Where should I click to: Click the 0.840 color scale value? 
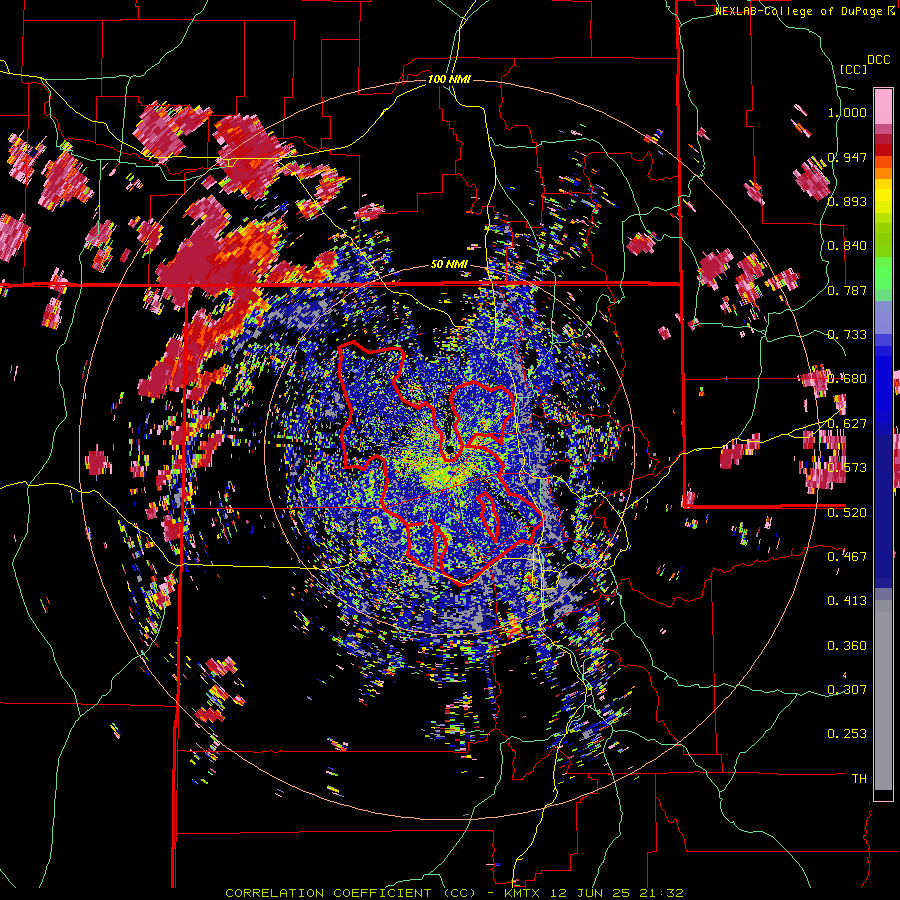pyautogui.click(x=847, y=246)
